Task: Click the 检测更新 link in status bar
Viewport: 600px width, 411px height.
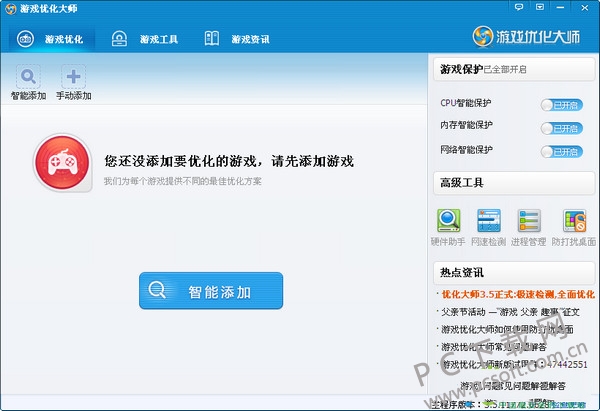Action: pos(568,404)
